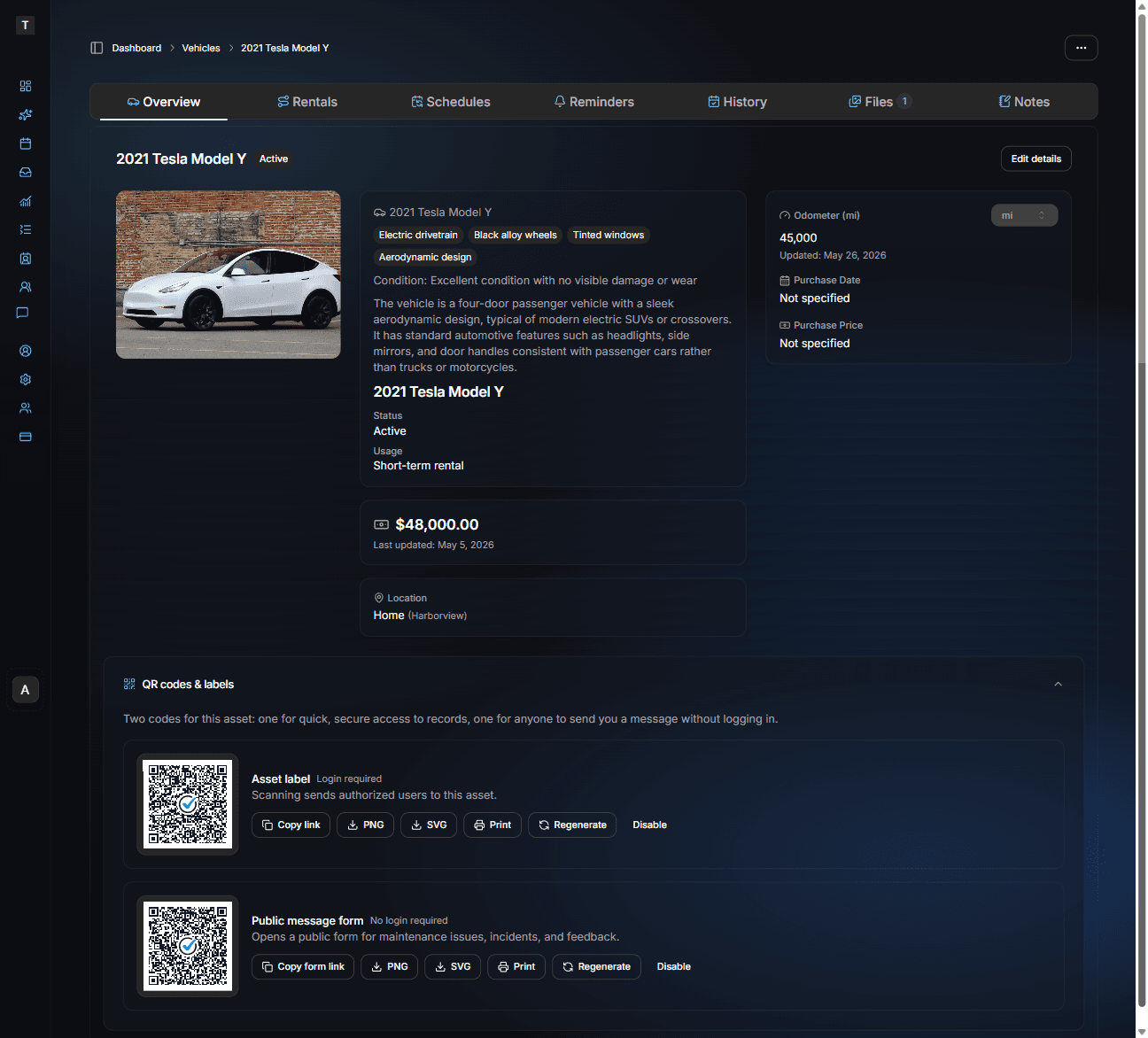Click the Aerodynamic design tag
The height and width of the screenshot is (1038, 1148).
click(425, 257)
